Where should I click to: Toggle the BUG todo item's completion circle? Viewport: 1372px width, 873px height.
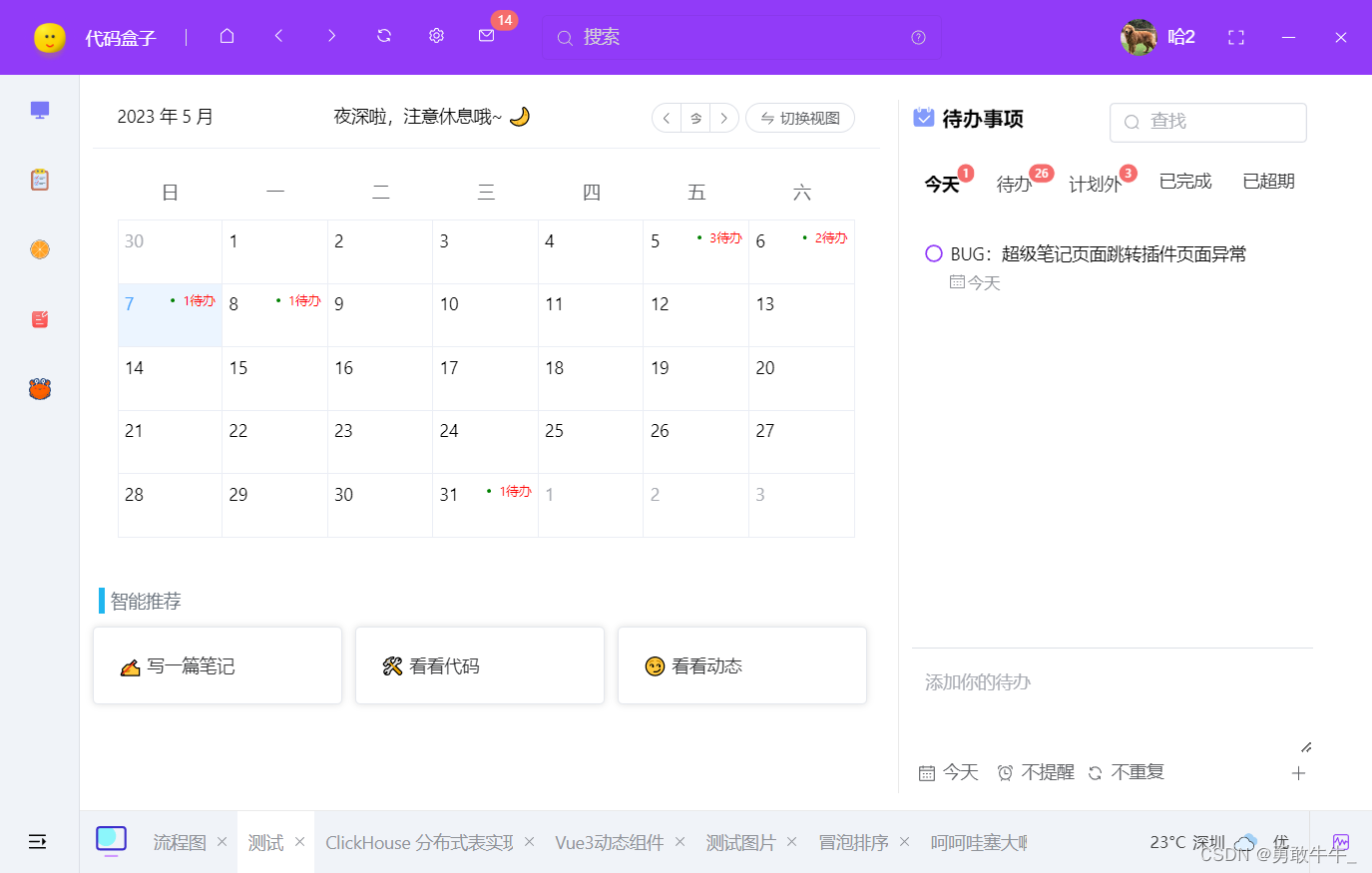pos(934,253)
